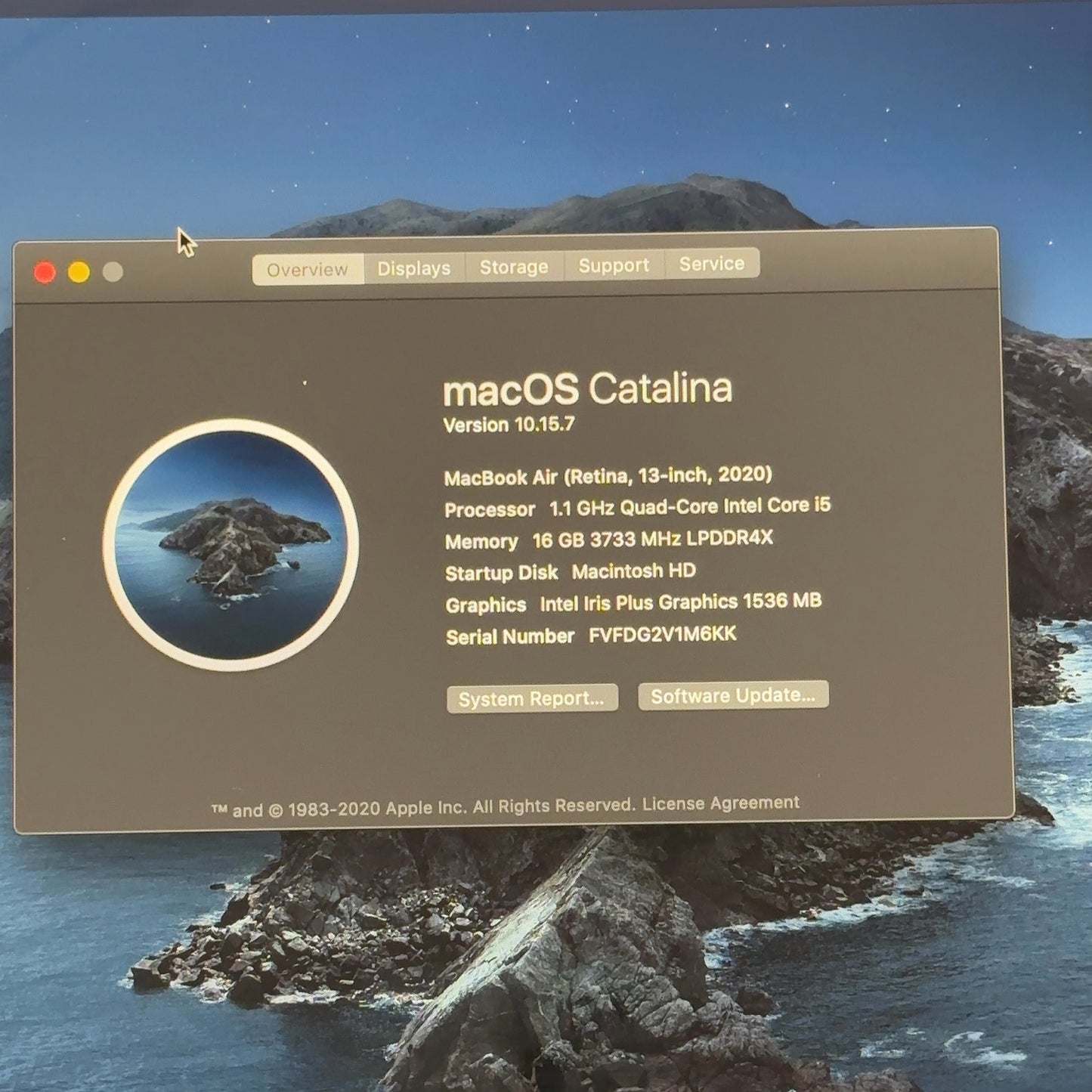1092x1092 pixels.
Task: Click startup disk value Macintosh HD
Action: point(633,571)
